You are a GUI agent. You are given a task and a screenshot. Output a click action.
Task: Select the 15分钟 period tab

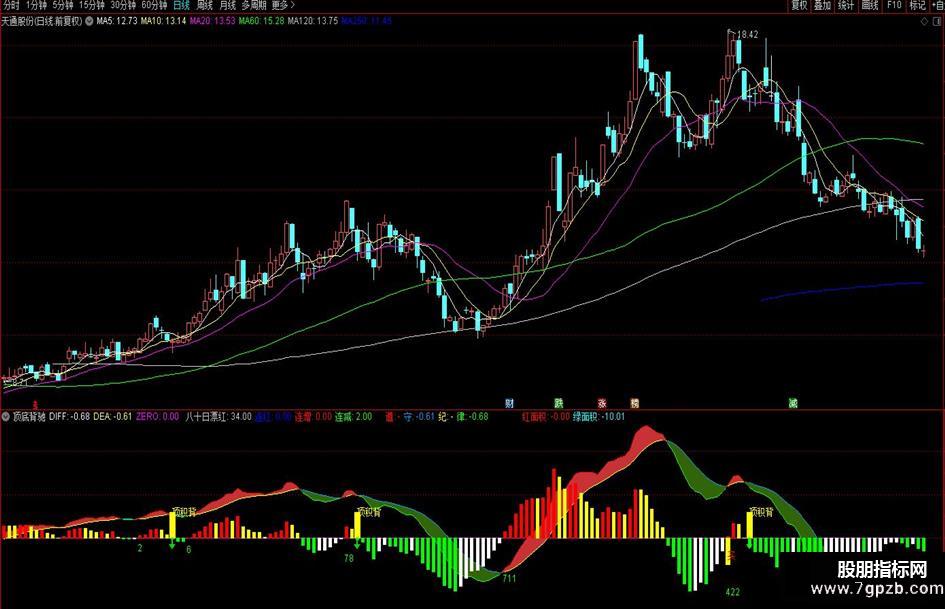tap(92, 5)
